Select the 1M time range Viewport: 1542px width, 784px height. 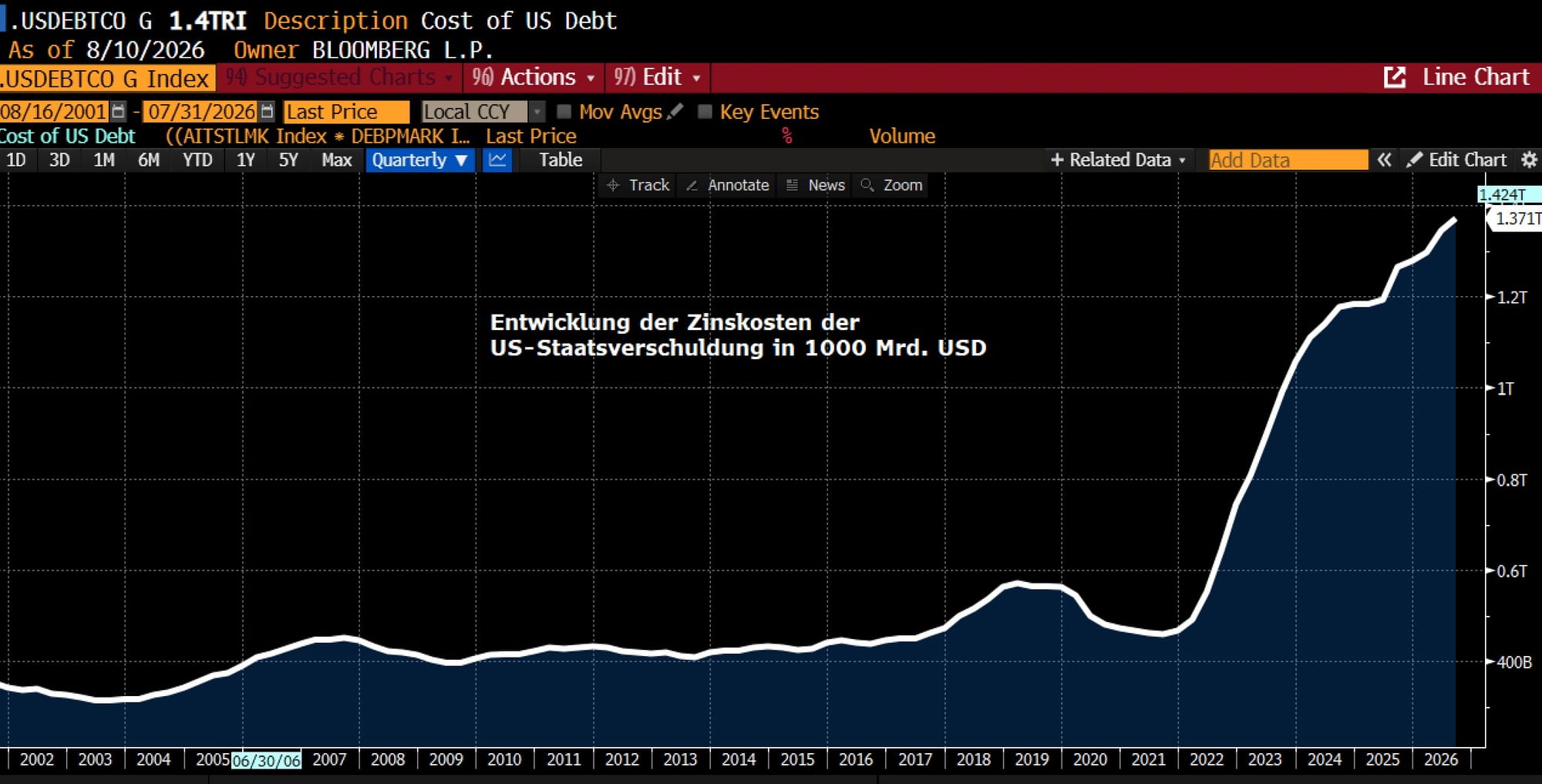104,160
